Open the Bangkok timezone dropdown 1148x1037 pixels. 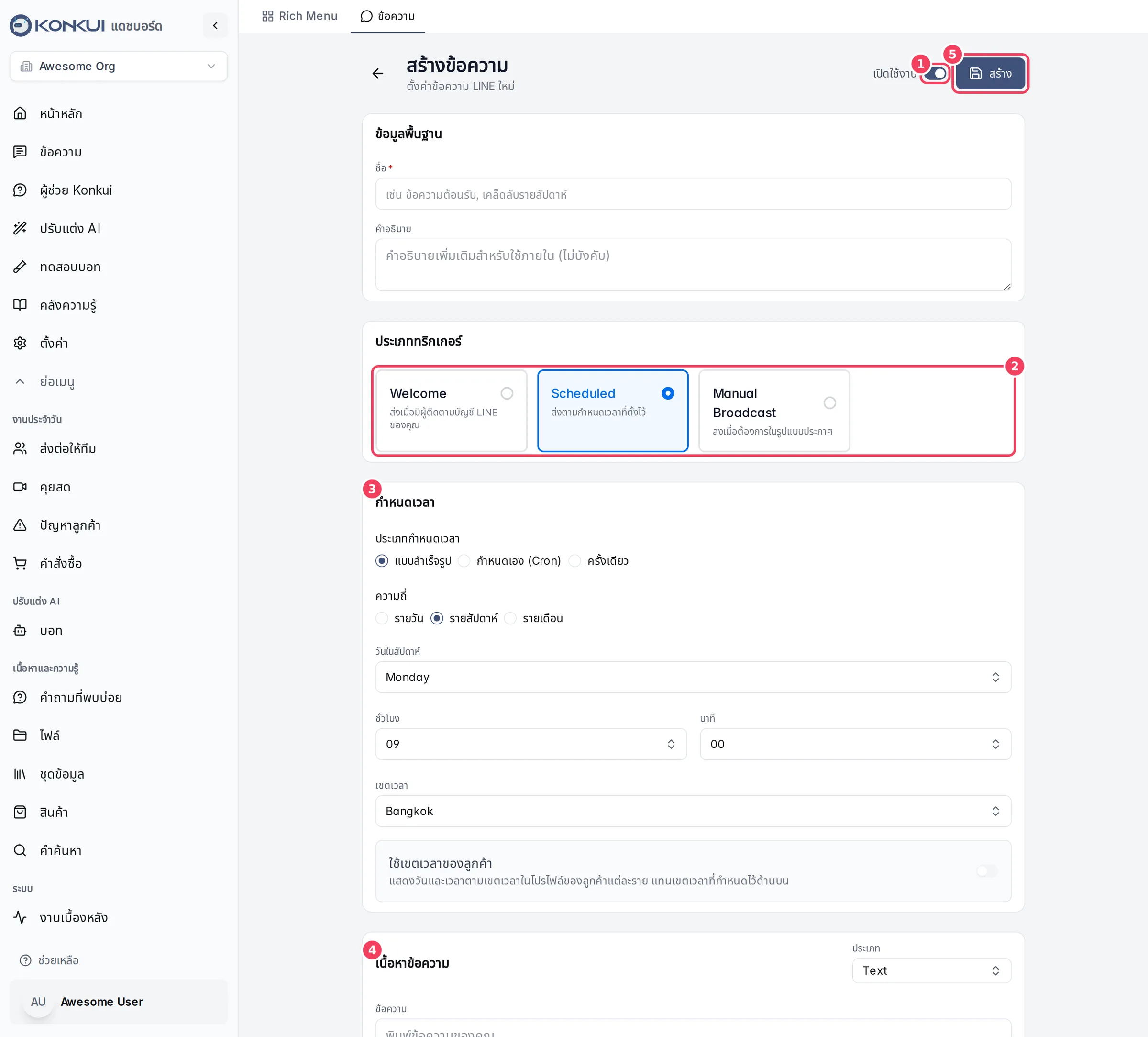click(693, 811)
